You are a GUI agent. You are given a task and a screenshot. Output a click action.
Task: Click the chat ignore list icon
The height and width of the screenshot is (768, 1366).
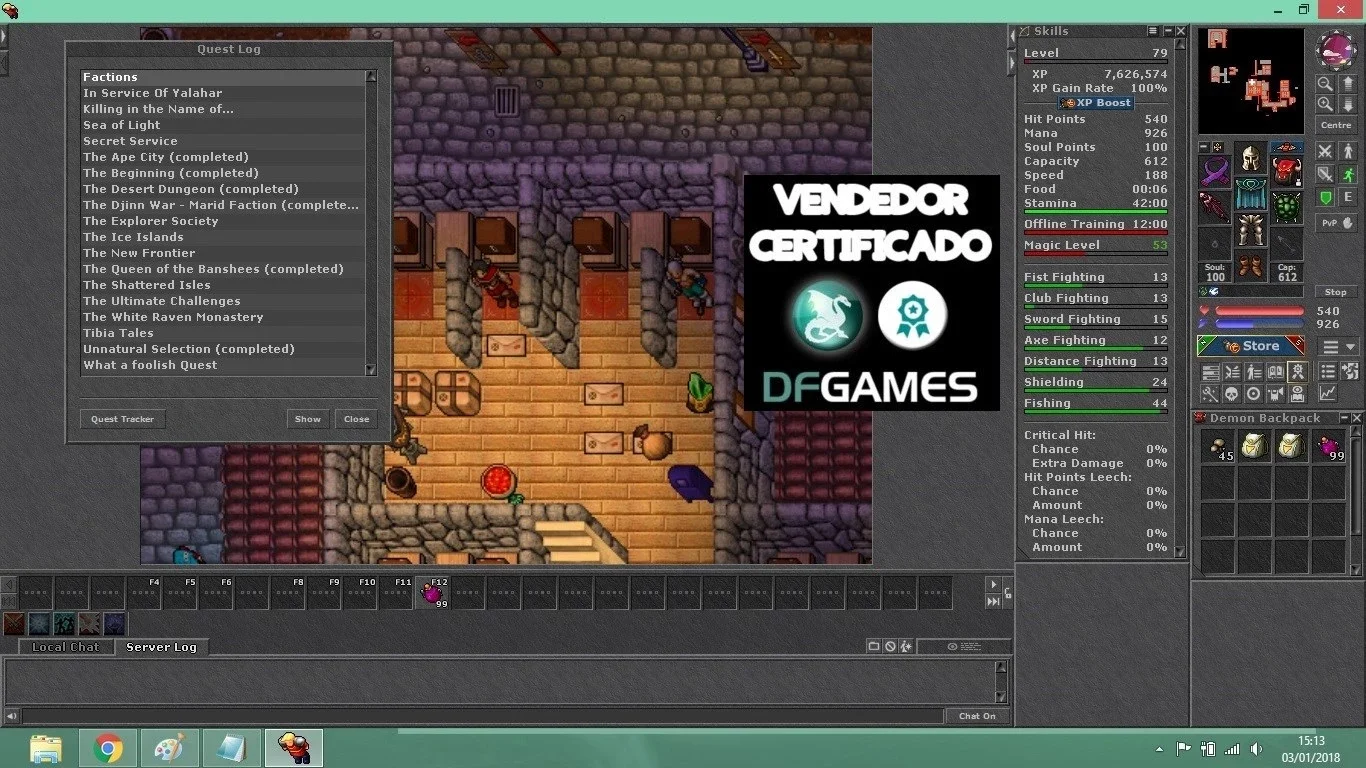[x=890, y=646]
